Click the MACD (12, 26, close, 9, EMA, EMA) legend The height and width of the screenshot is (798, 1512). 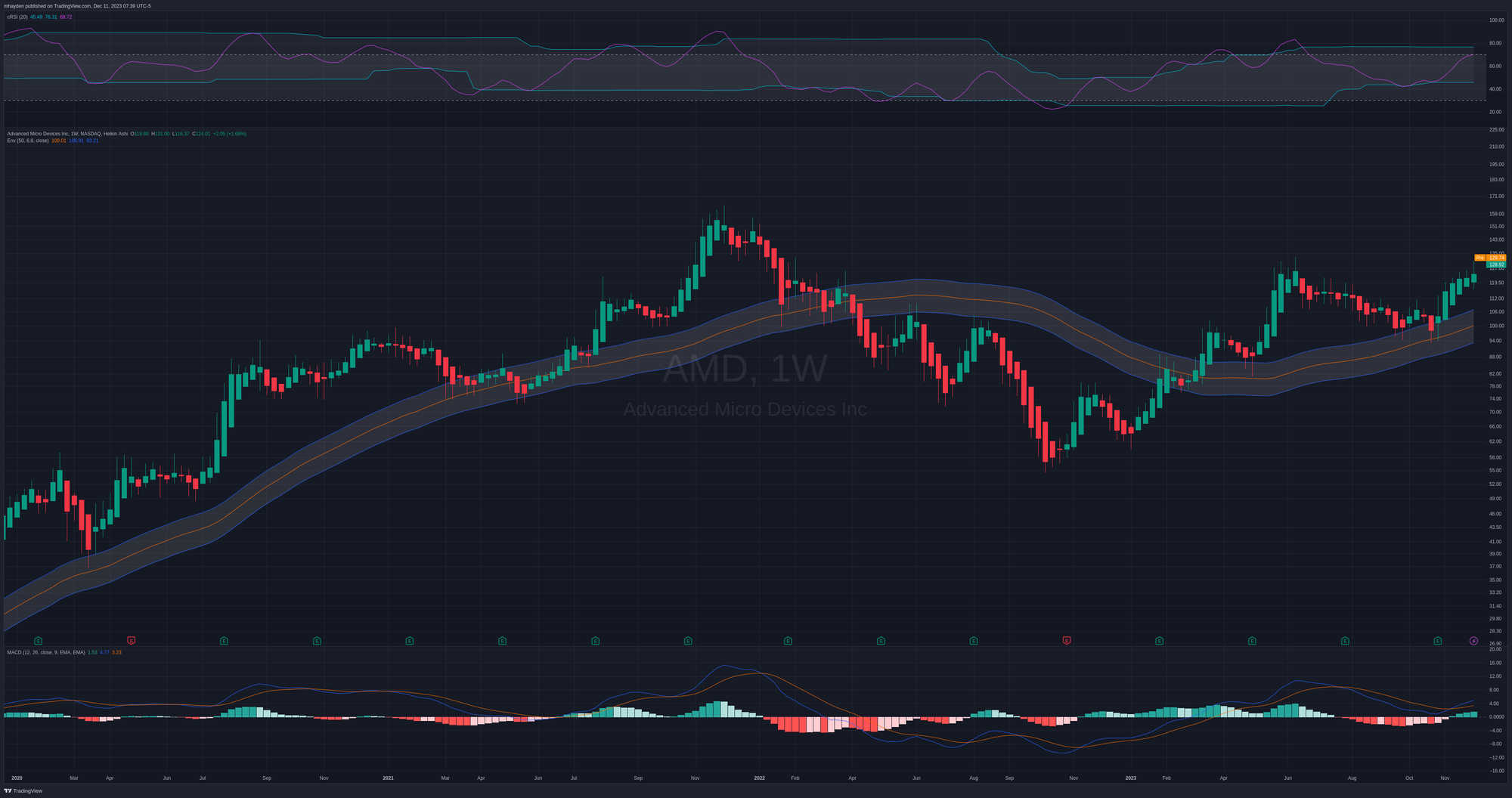pos(46,652)
